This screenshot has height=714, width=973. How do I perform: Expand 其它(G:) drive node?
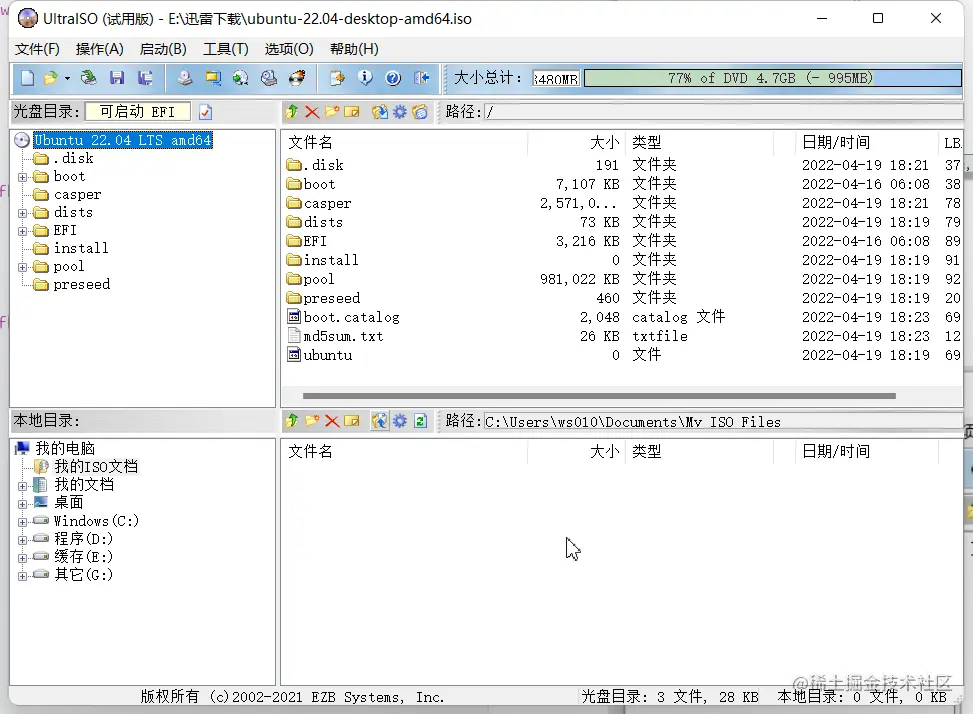click(x=22, y=576)
